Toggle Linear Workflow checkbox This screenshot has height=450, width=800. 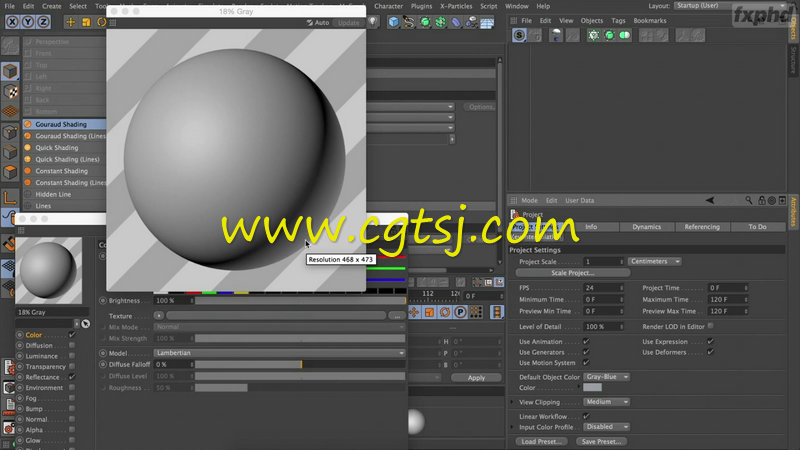pyautogui.click(x=586, y=416)
